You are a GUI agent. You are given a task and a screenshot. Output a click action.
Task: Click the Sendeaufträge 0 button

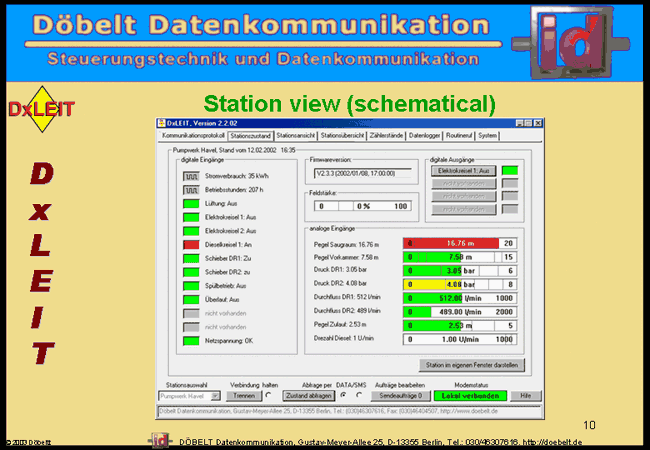coord(400,396)
